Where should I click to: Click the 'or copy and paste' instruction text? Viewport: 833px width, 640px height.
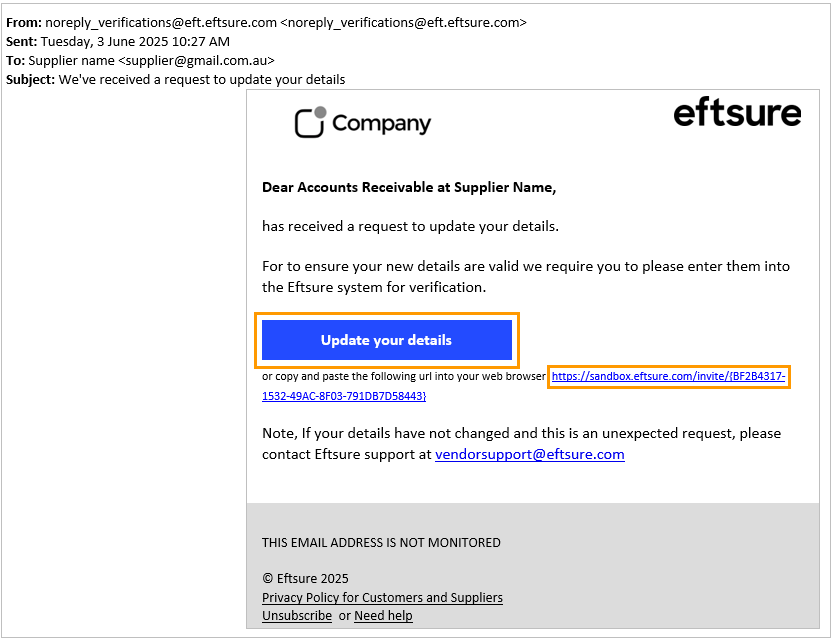tap(404, 376)
